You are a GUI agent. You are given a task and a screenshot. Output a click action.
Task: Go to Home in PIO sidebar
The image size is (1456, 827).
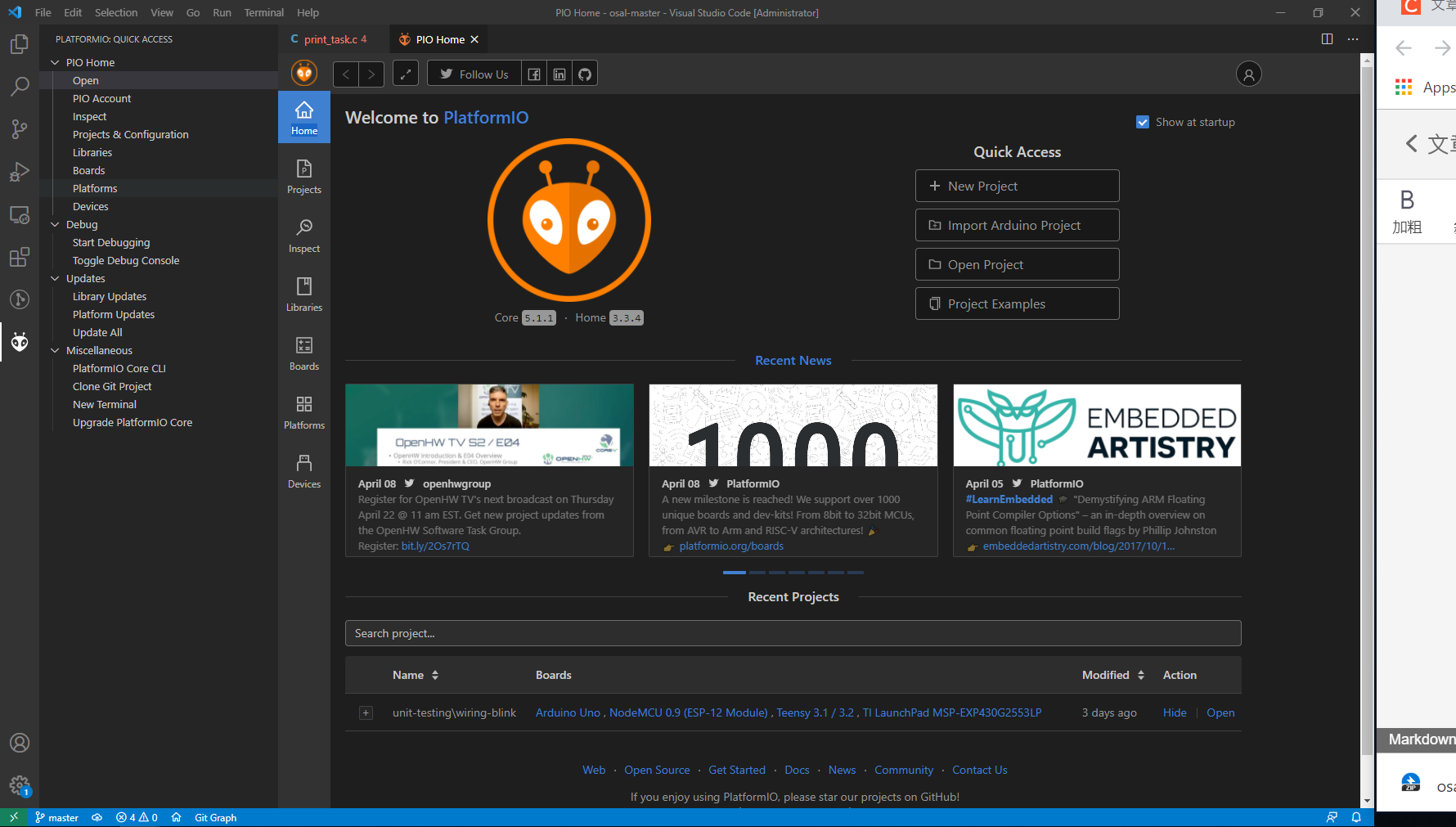(304, 118)
